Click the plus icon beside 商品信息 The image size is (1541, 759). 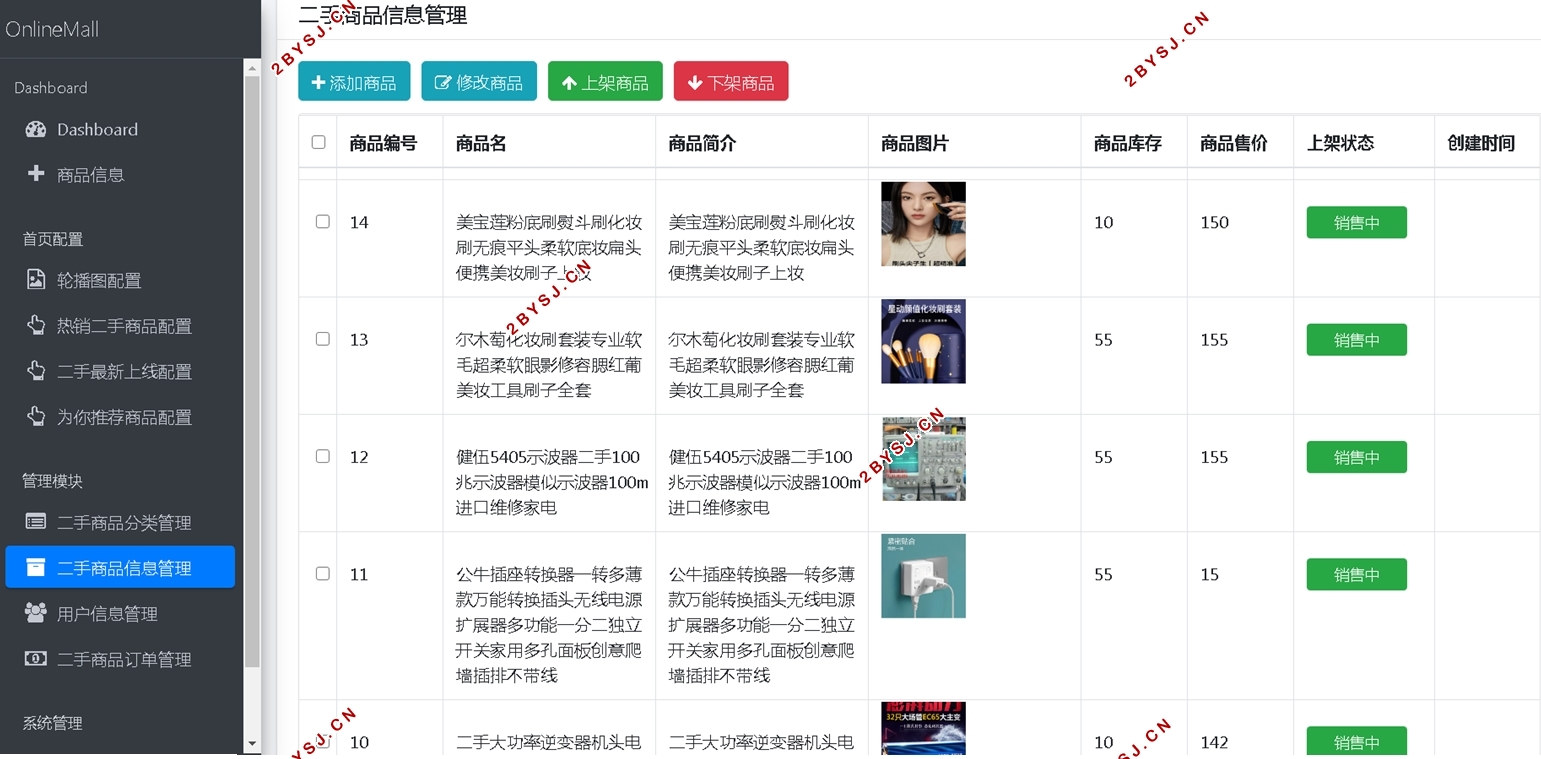[x=36, y=174]
